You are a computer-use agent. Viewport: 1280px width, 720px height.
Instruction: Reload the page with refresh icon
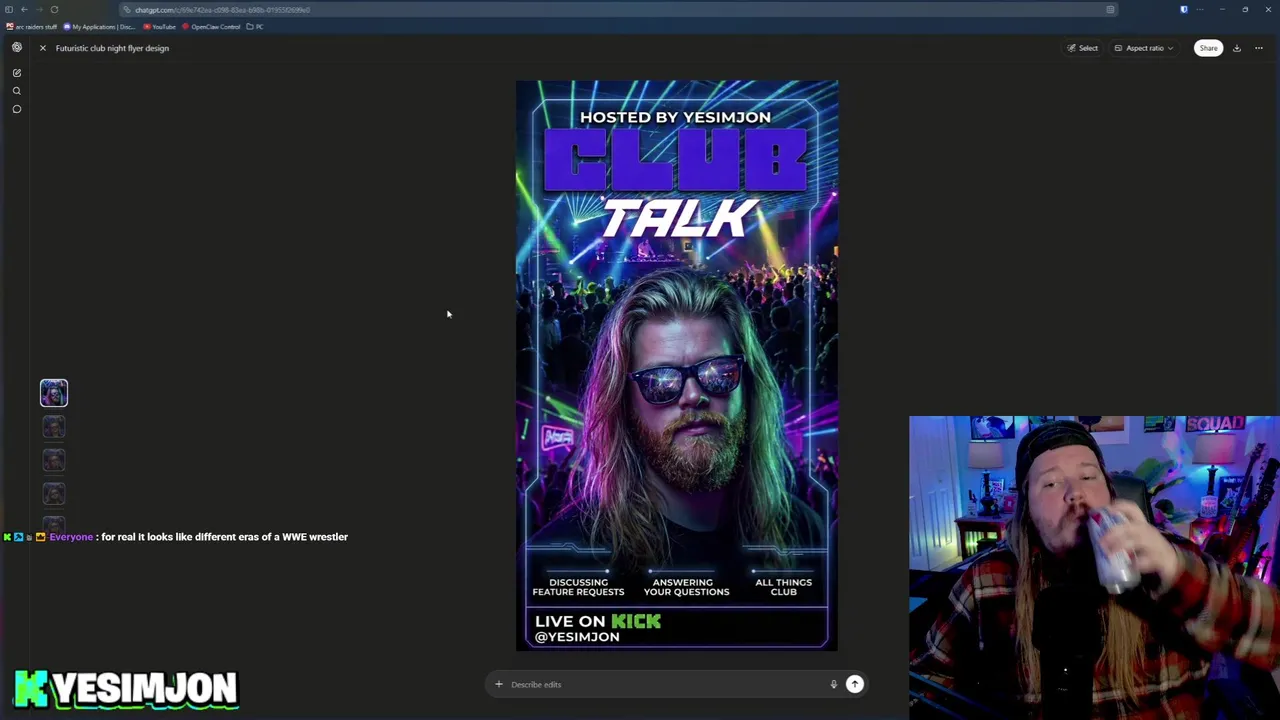coord(54,10)
